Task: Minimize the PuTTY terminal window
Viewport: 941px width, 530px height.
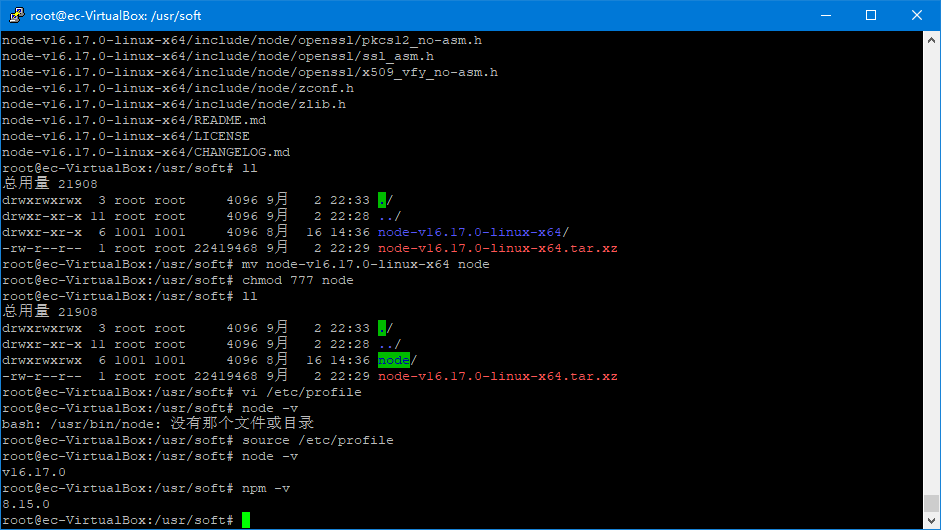Action: pyautogui.click(x=826, y=15)
